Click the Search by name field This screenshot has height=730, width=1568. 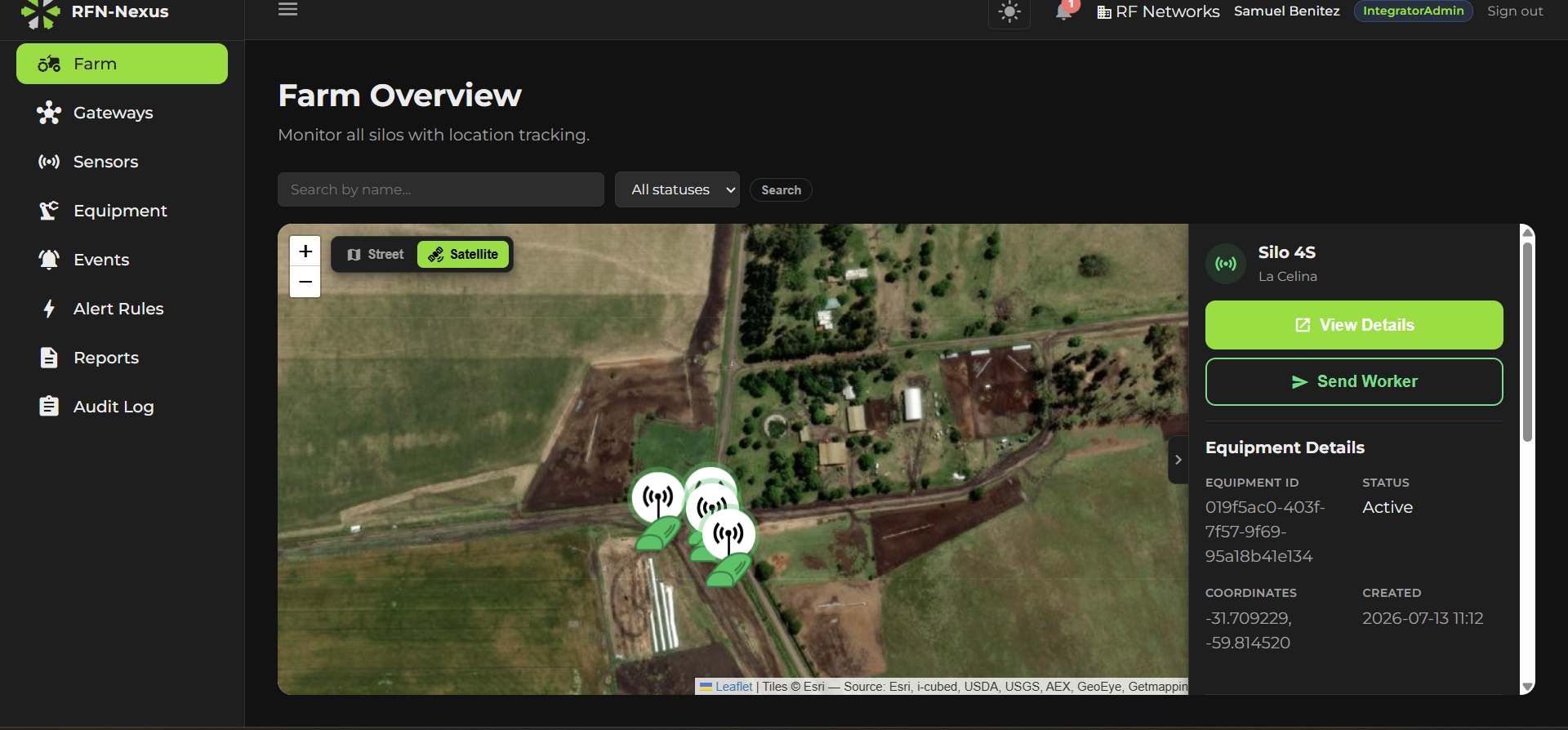pos(441,189)
